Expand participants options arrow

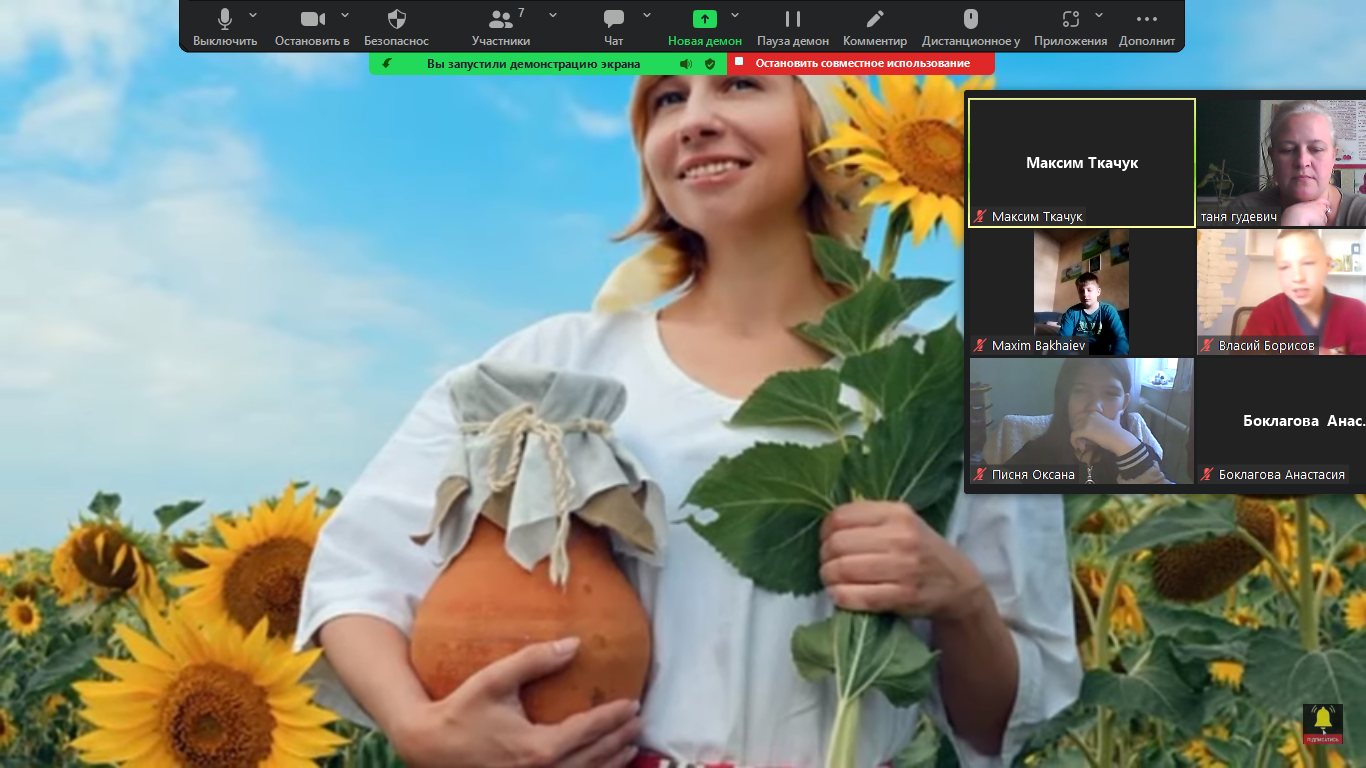[553, 15]
